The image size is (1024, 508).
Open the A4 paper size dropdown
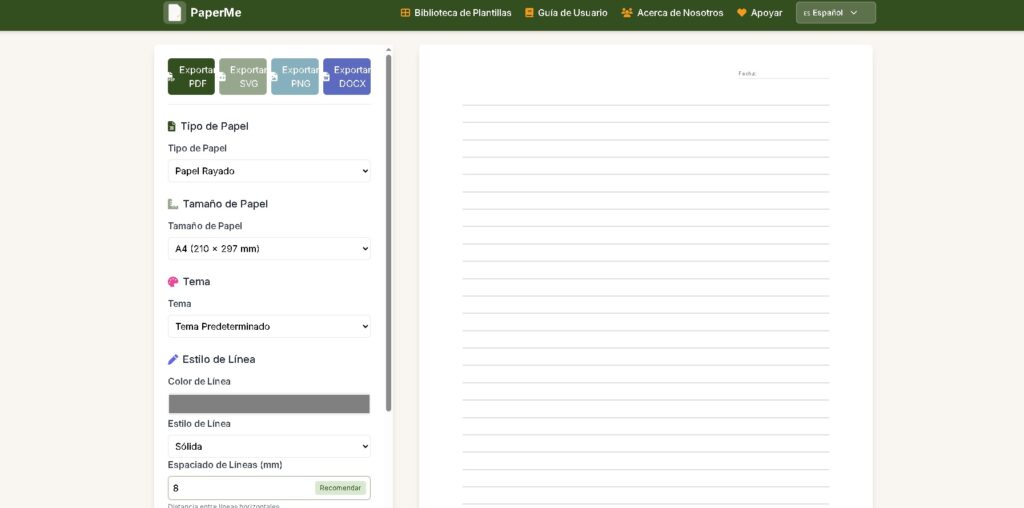pos(269,249)
